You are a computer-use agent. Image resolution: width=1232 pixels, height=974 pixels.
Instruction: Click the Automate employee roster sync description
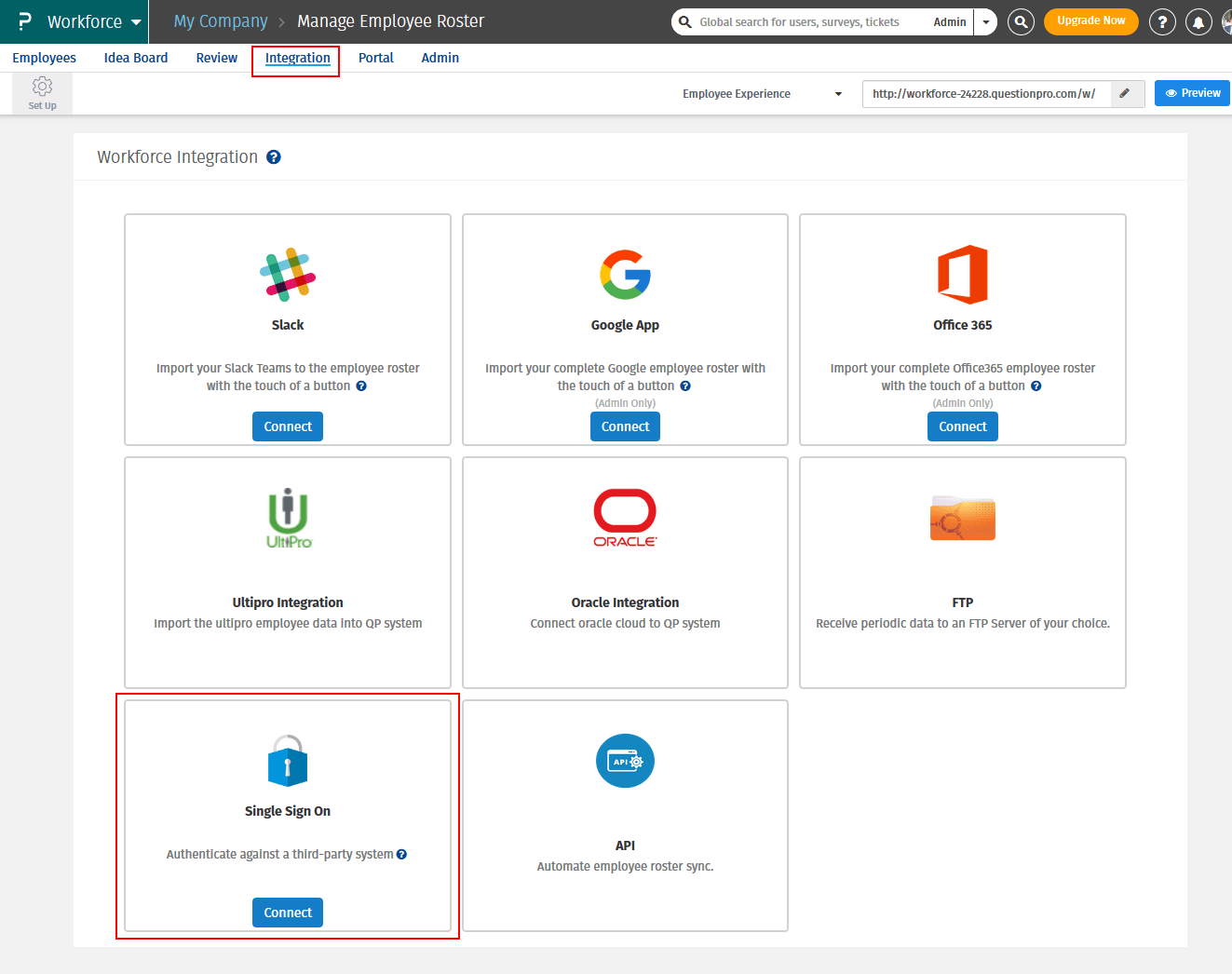point(625,866)
